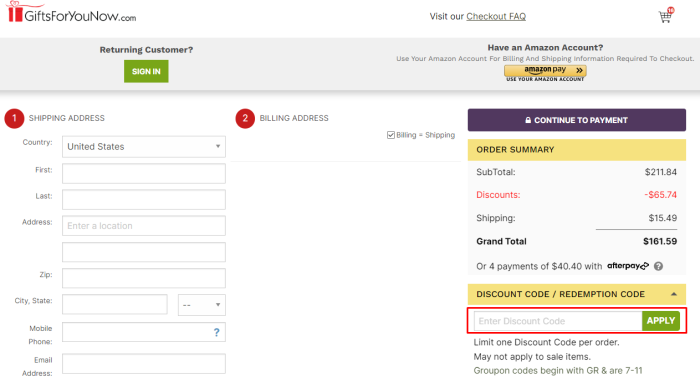Click the Last name field
The height and width of the screenshot is (383, 700).
point(144,200)
